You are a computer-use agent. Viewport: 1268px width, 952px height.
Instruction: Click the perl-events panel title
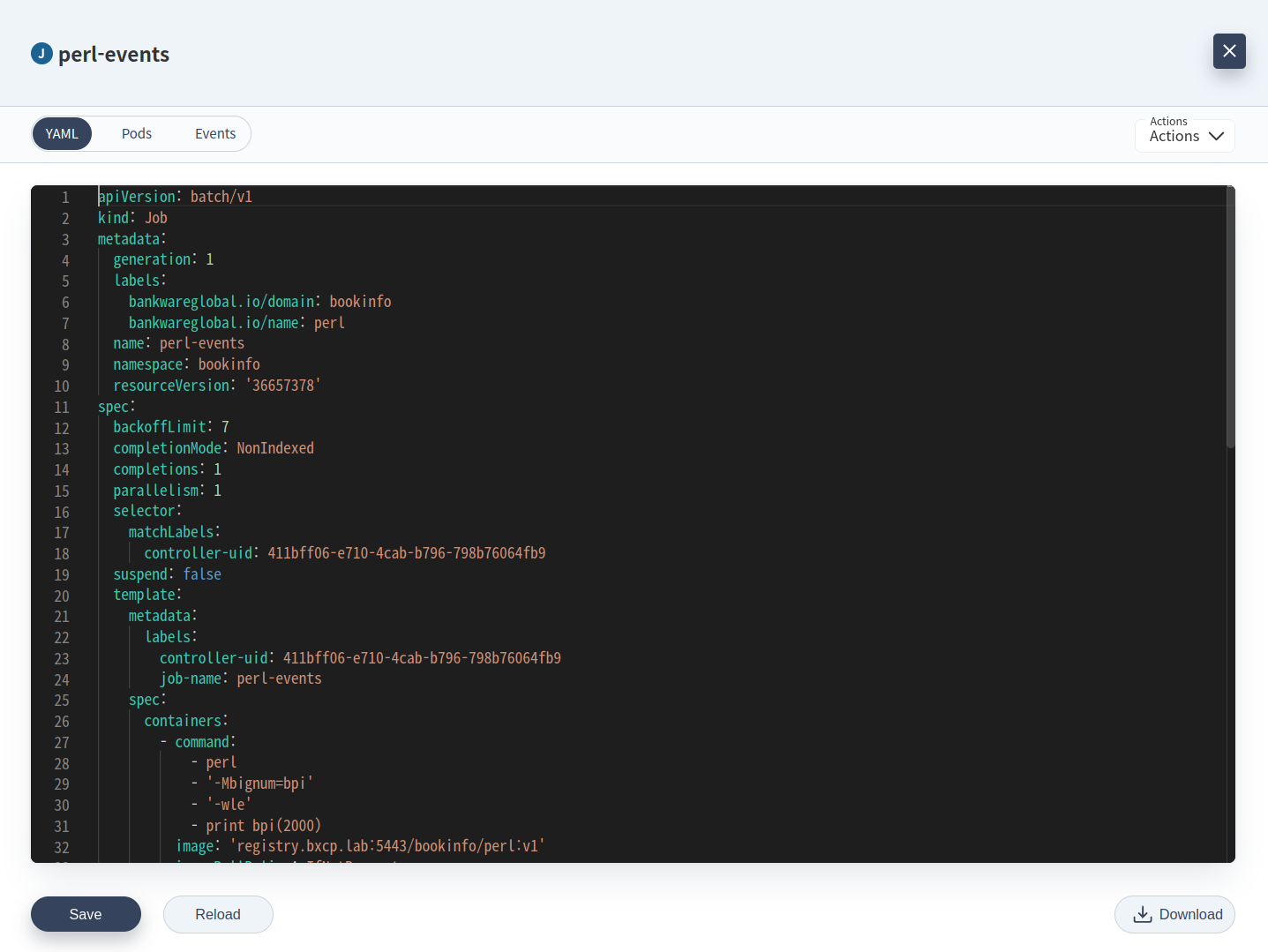tap(114, 54)
